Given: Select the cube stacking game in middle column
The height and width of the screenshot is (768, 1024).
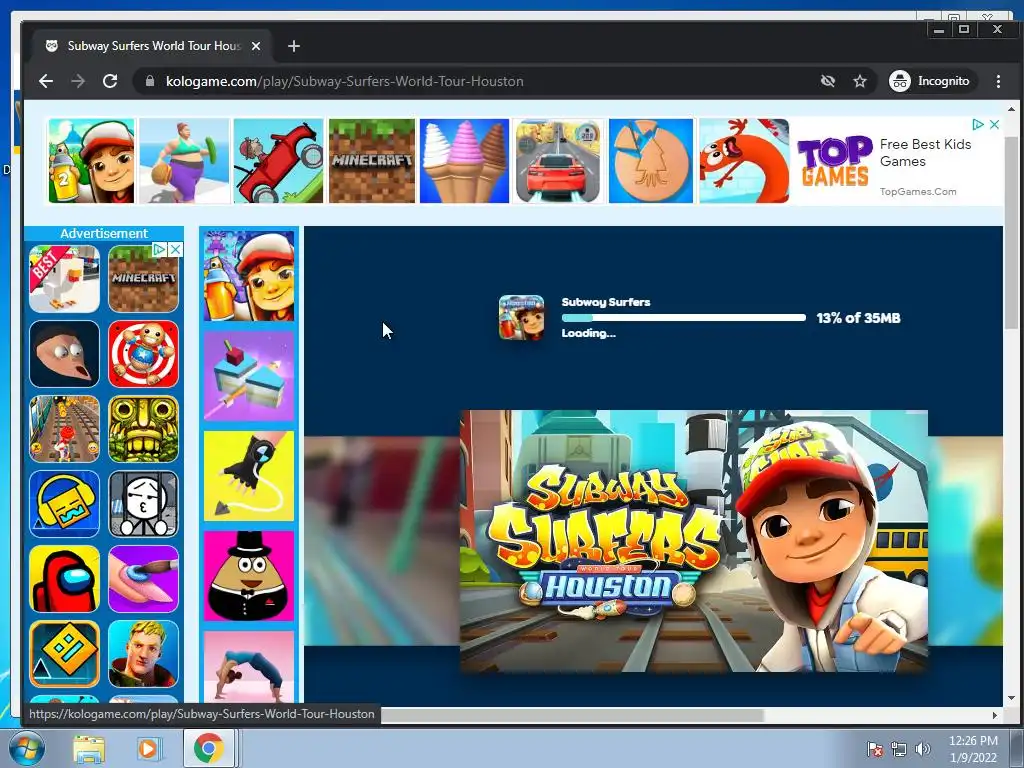Looking at the screenshot, I should click(x=249, y=376).
